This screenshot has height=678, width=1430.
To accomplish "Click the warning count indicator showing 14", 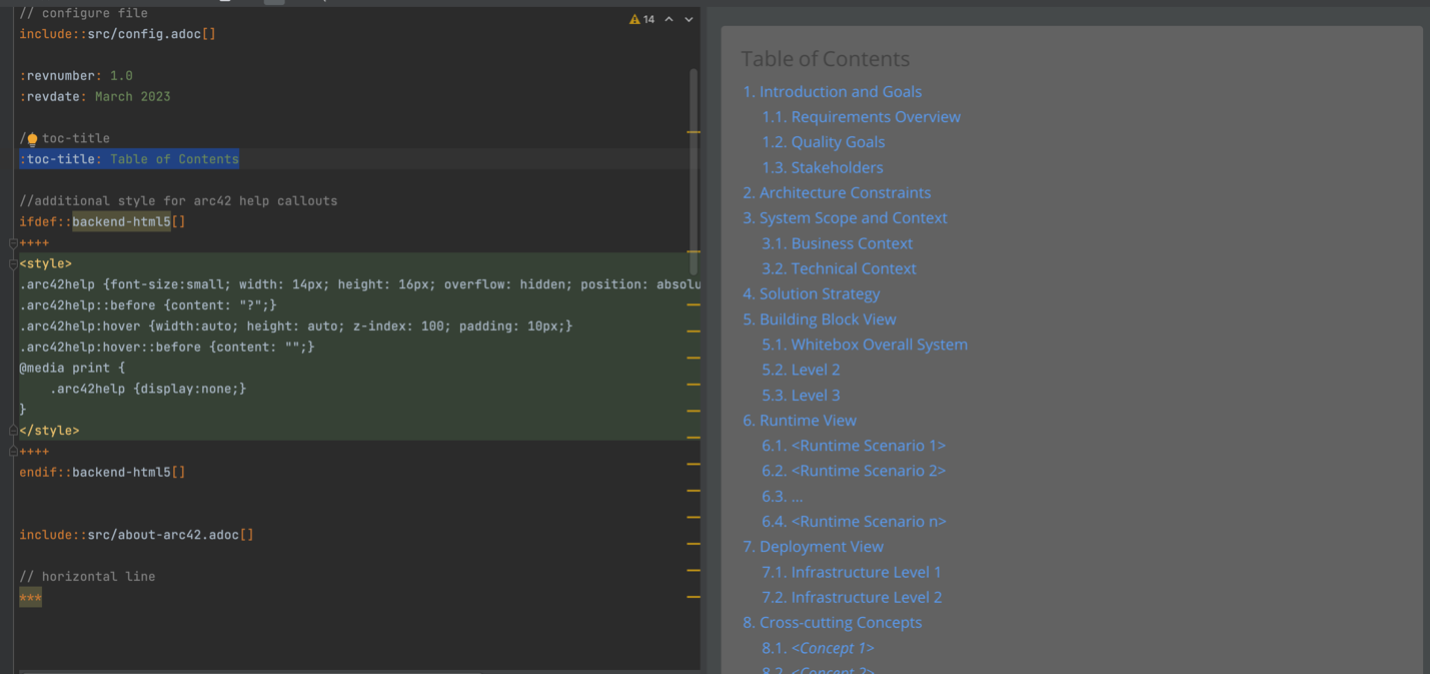I will [x=642, y=19].
